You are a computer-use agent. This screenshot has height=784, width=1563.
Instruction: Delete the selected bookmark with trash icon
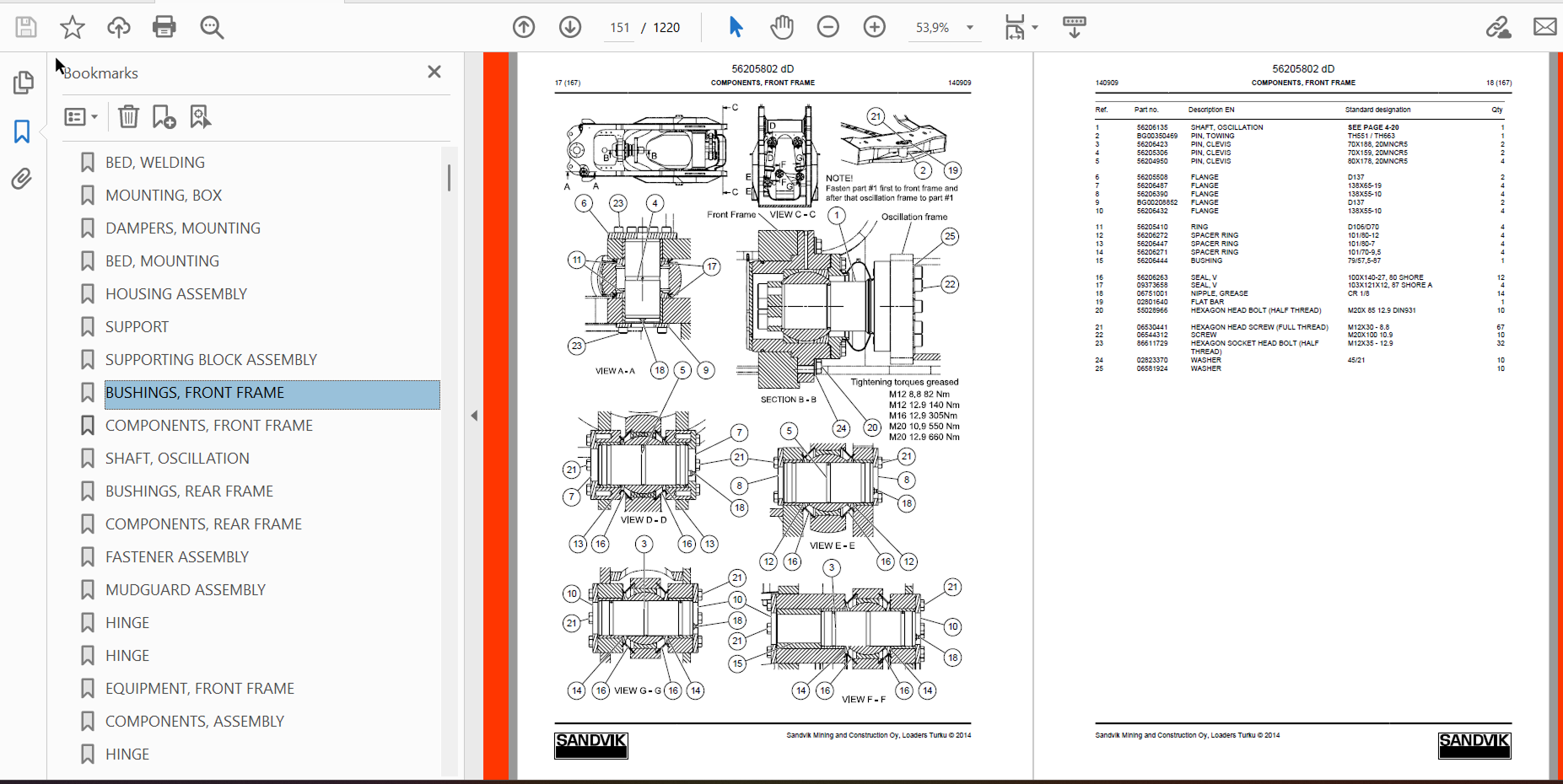pos(128,116)
